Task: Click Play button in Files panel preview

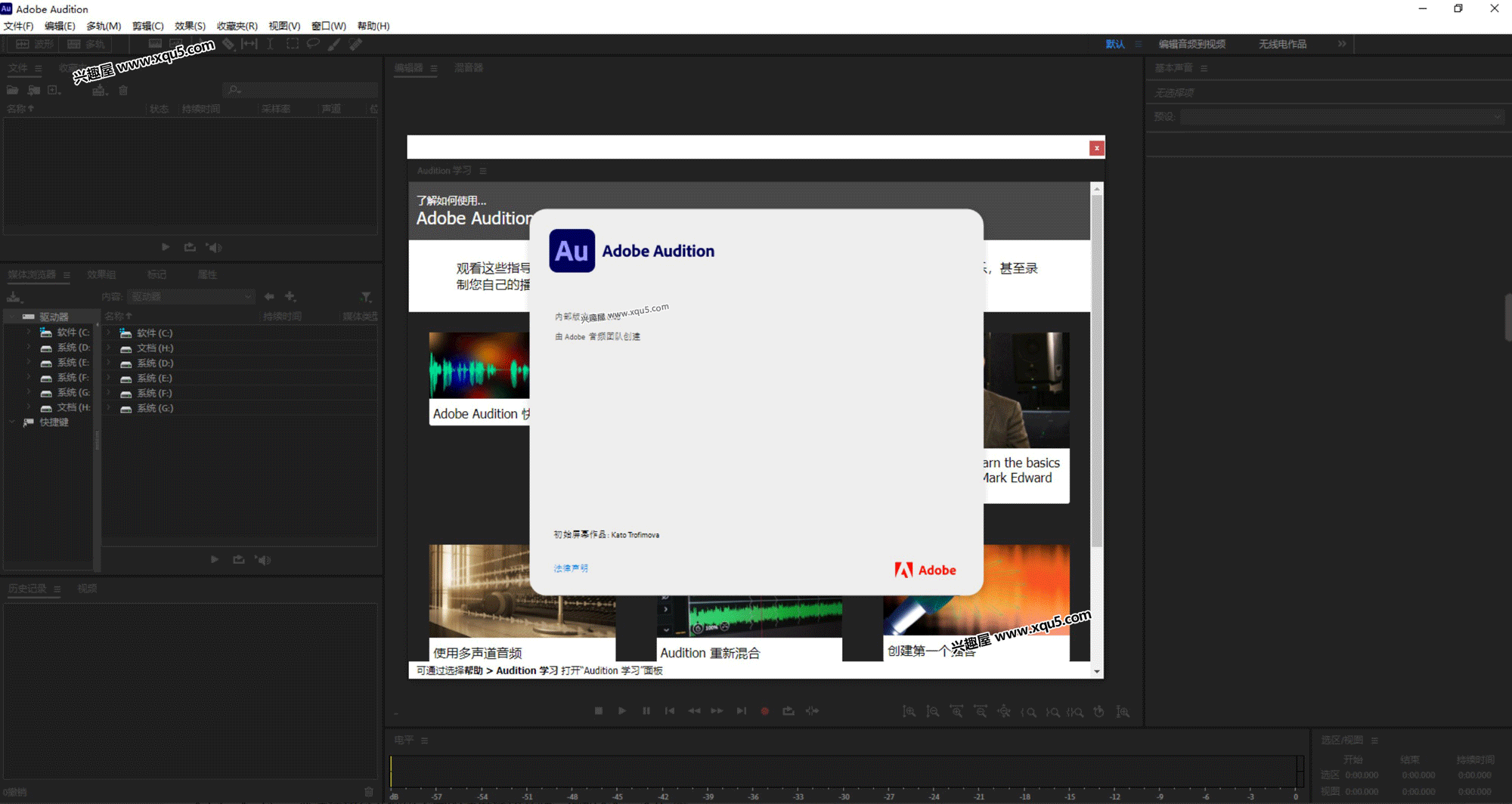Action: tap(166, 247)
